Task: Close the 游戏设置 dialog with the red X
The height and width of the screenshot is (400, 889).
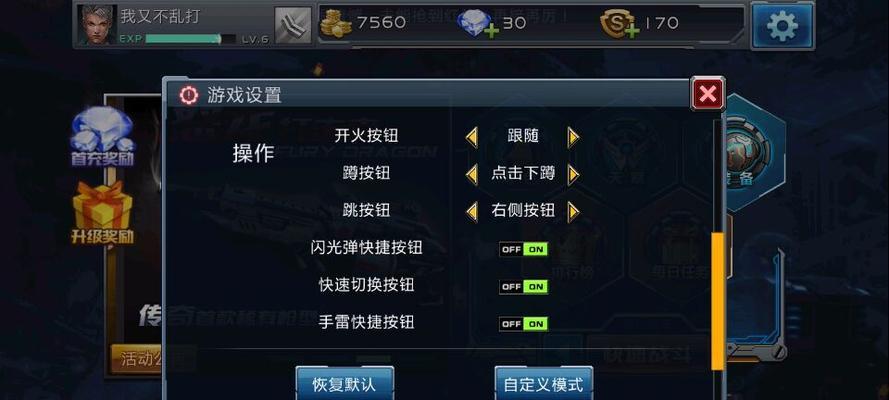Action: pyautogui.click(x=708, y=93)
